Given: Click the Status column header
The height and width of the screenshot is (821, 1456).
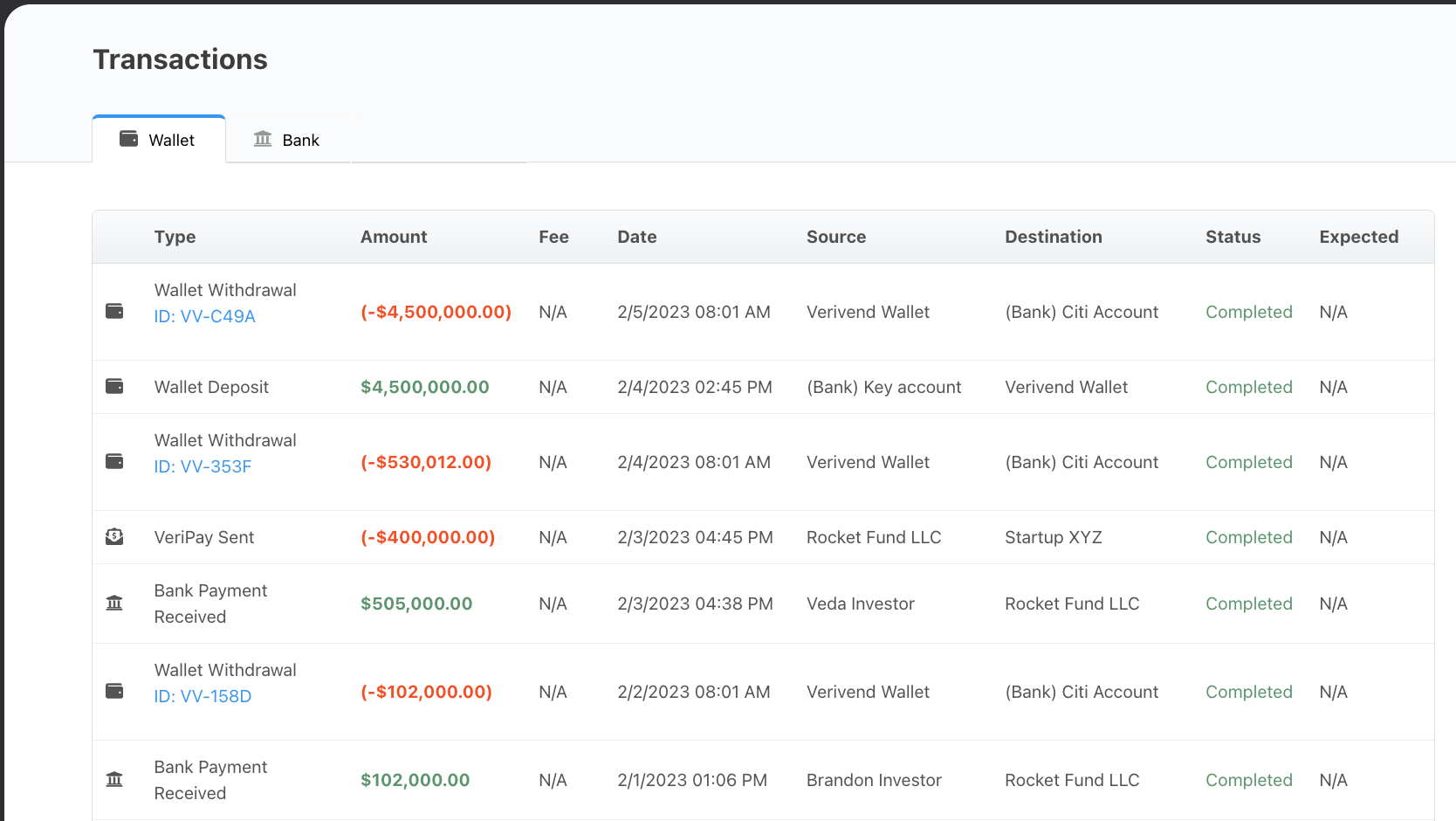Looking at the screenshot, I should [x=1233, y=237].
